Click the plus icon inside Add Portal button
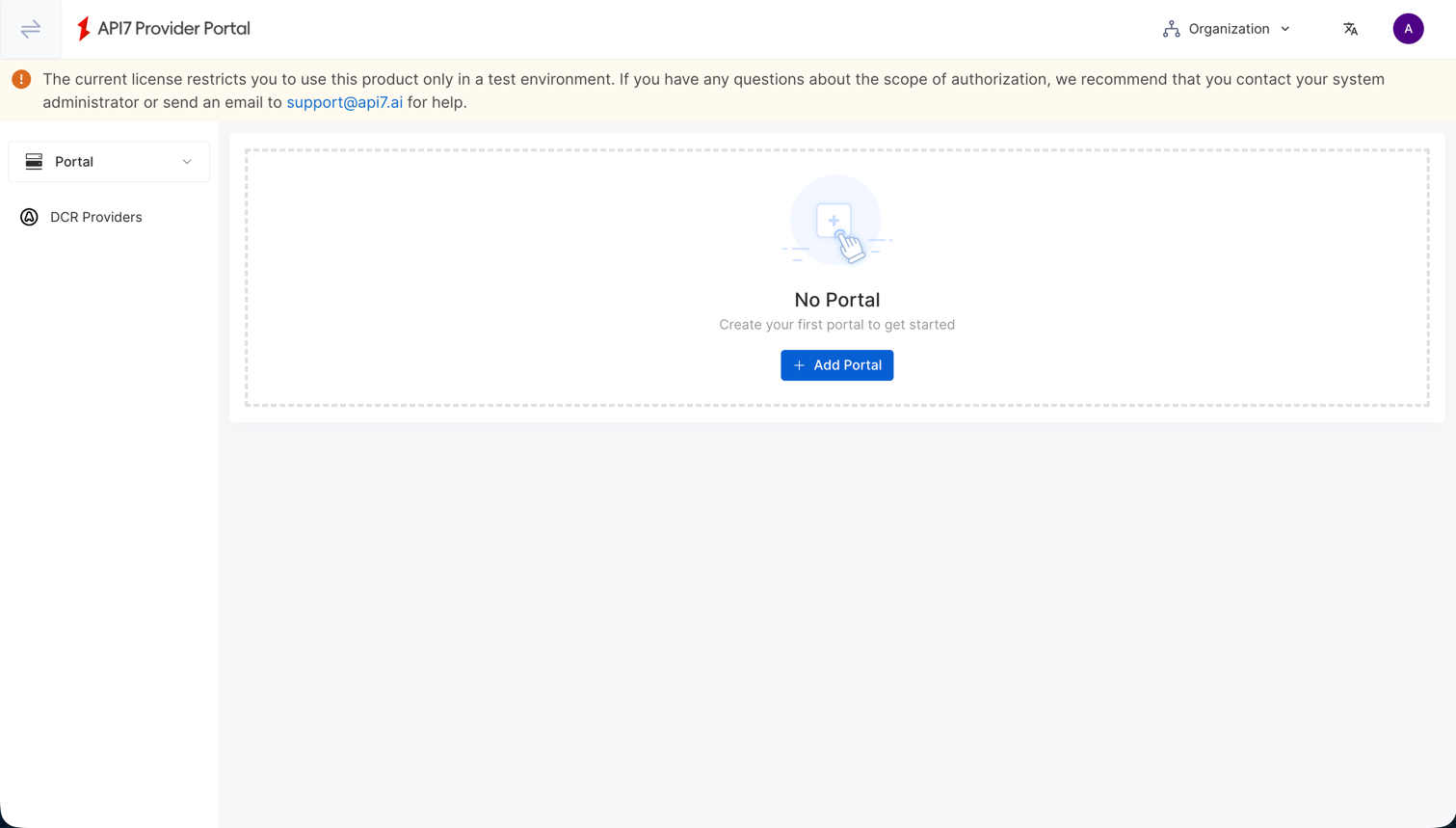Viewport: 1456px width, 828px height. click(799, 365)
